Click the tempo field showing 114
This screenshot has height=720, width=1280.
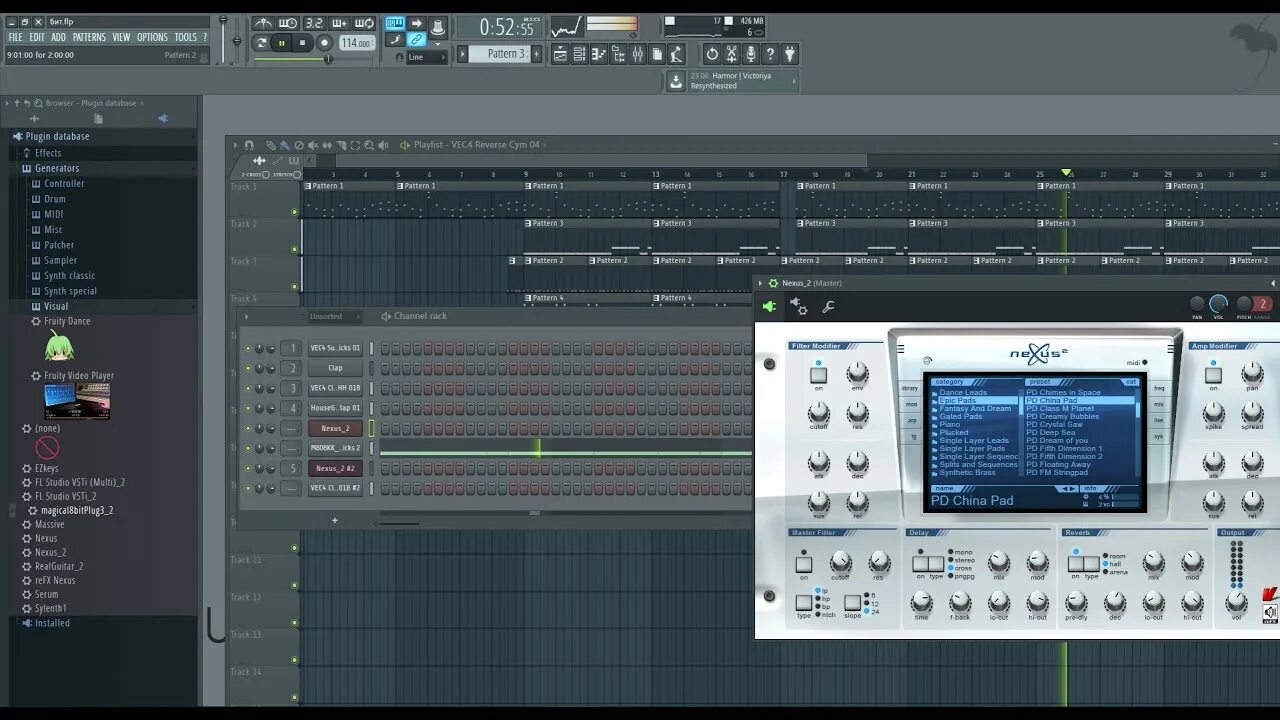357,43
